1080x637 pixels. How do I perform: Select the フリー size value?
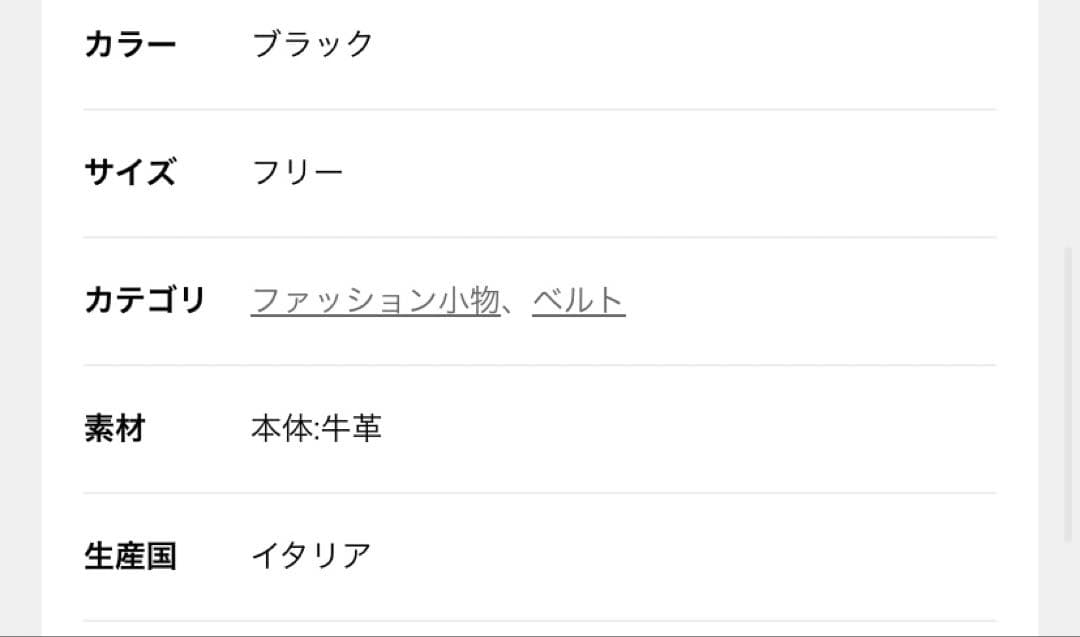[x=298, y=173]
